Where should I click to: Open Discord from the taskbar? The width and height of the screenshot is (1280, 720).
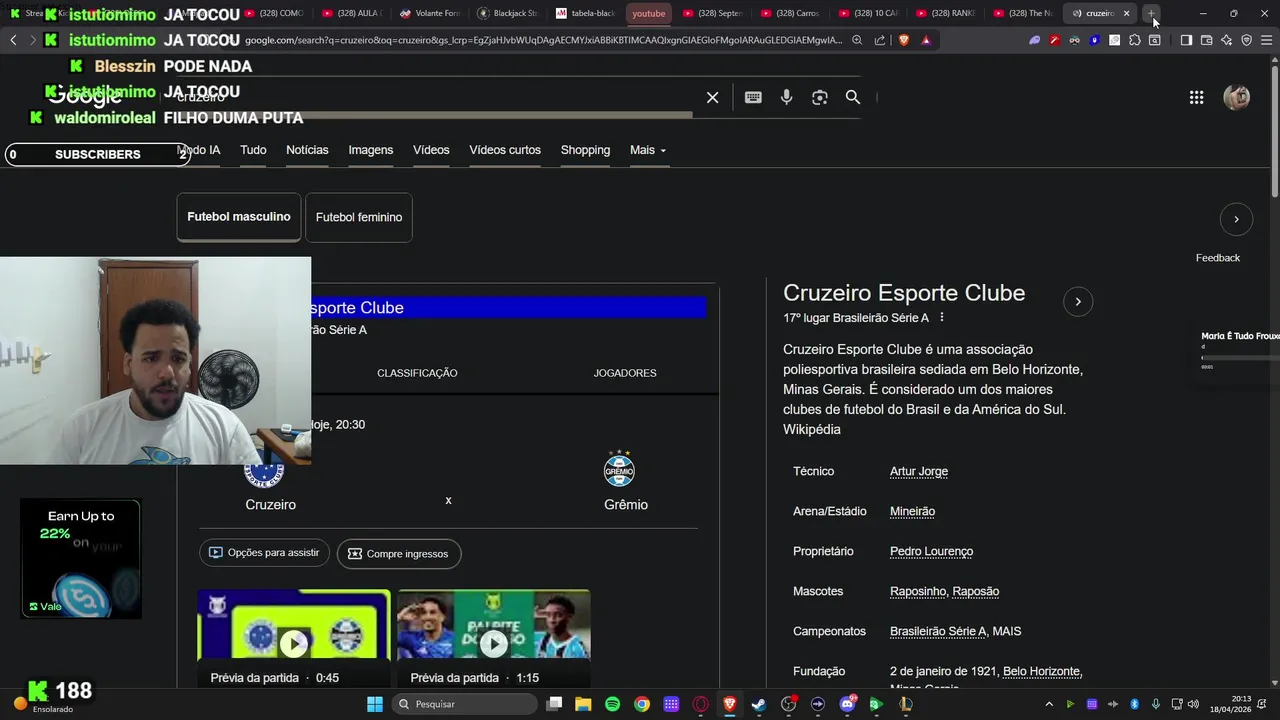pos(847,704)
